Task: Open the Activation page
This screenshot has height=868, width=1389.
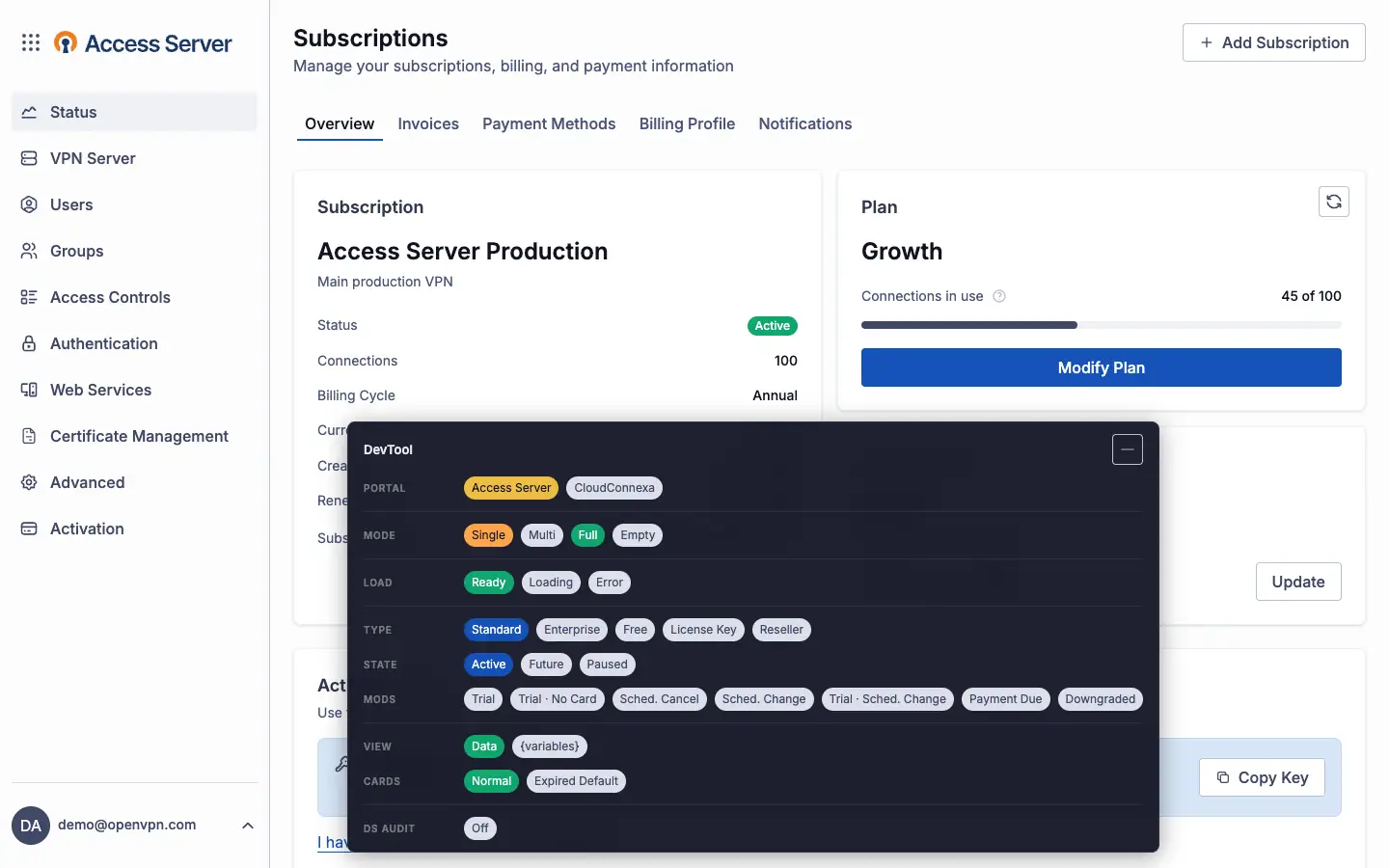Action: pos(134,529)
